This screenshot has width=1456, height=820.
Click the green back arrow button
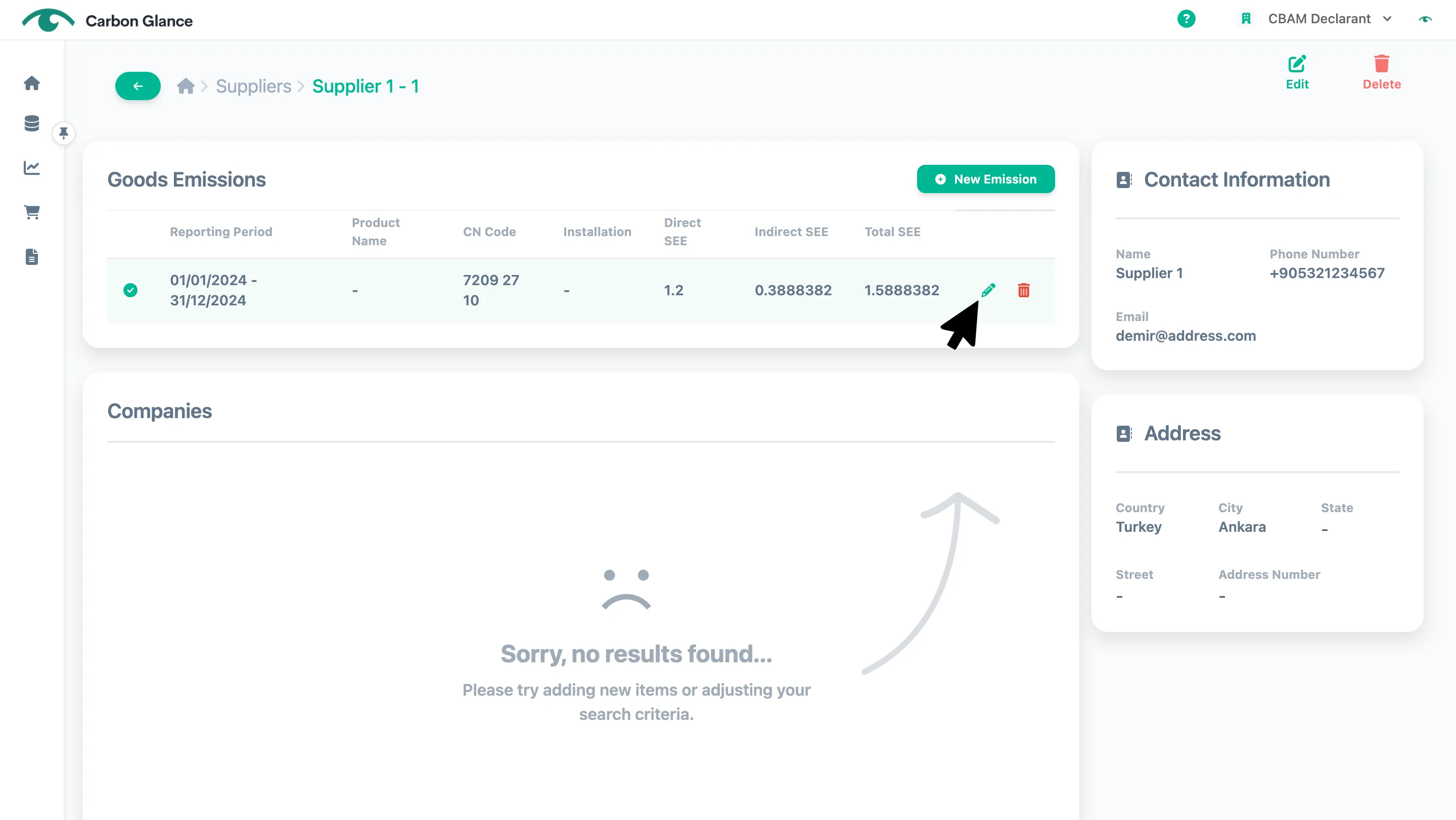coord(138,86)
